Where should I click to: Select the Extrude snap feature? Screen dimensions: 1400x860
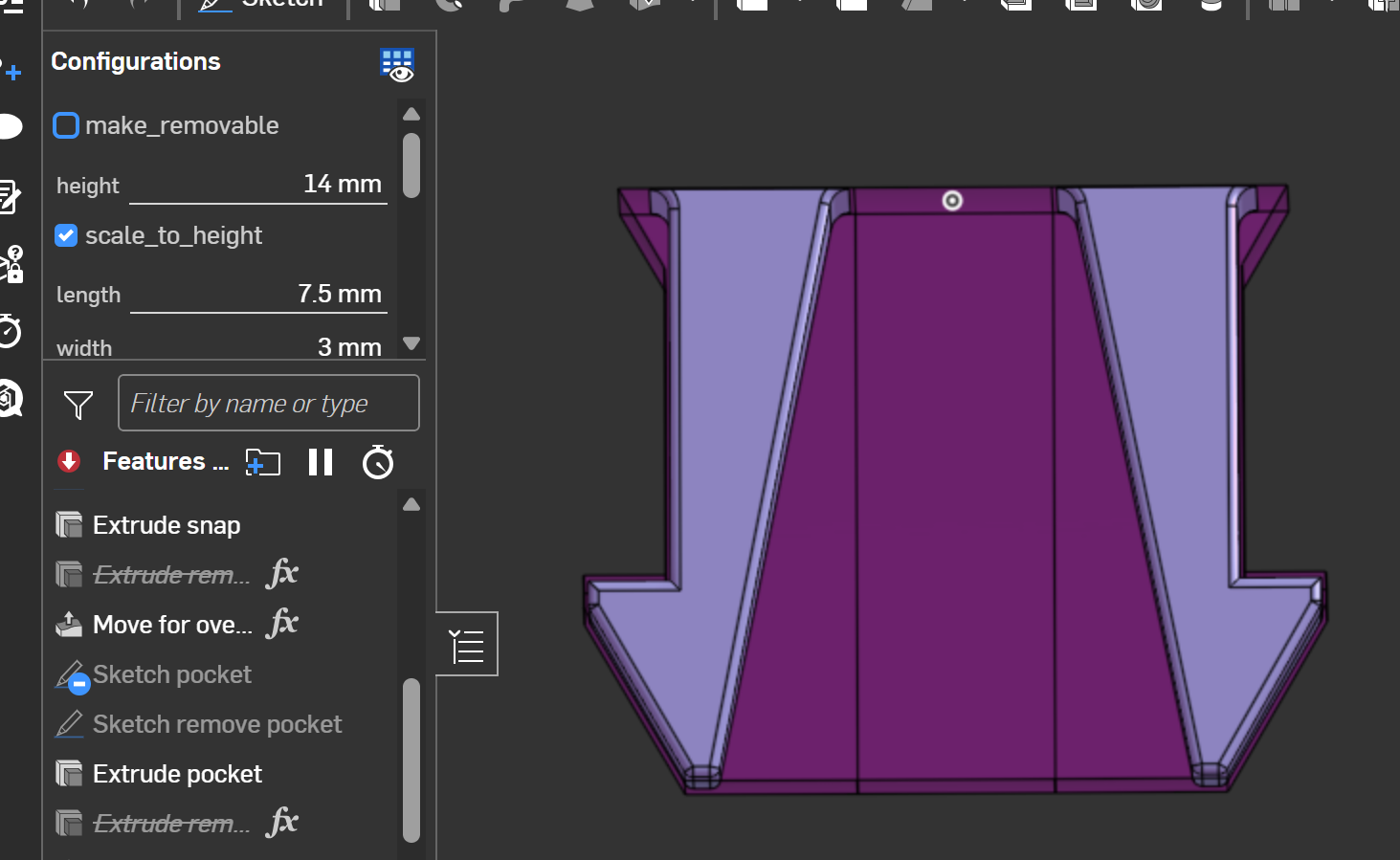click(x=167, y=525)
